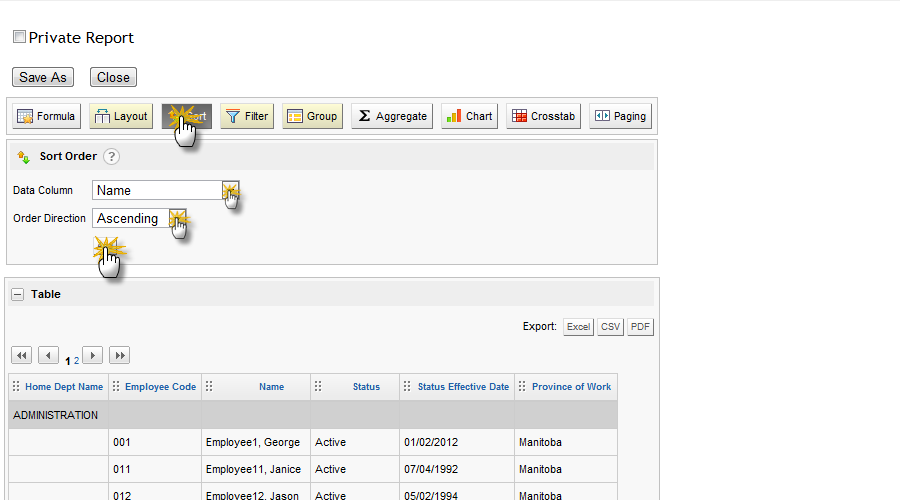Jump to page 2 link
The image size is (900, 500).
tap(76, 361)
